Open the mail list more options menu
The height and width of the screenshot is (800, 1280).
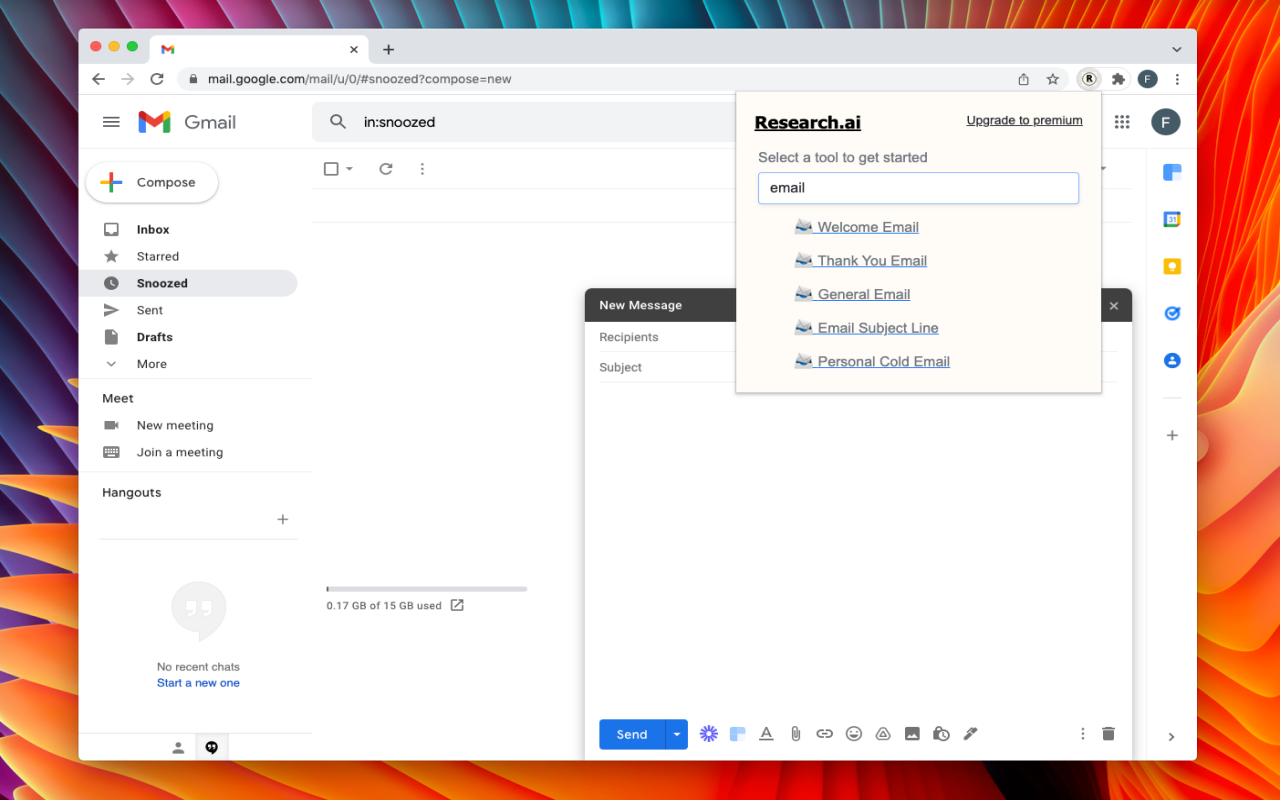[x=422, y=169]
